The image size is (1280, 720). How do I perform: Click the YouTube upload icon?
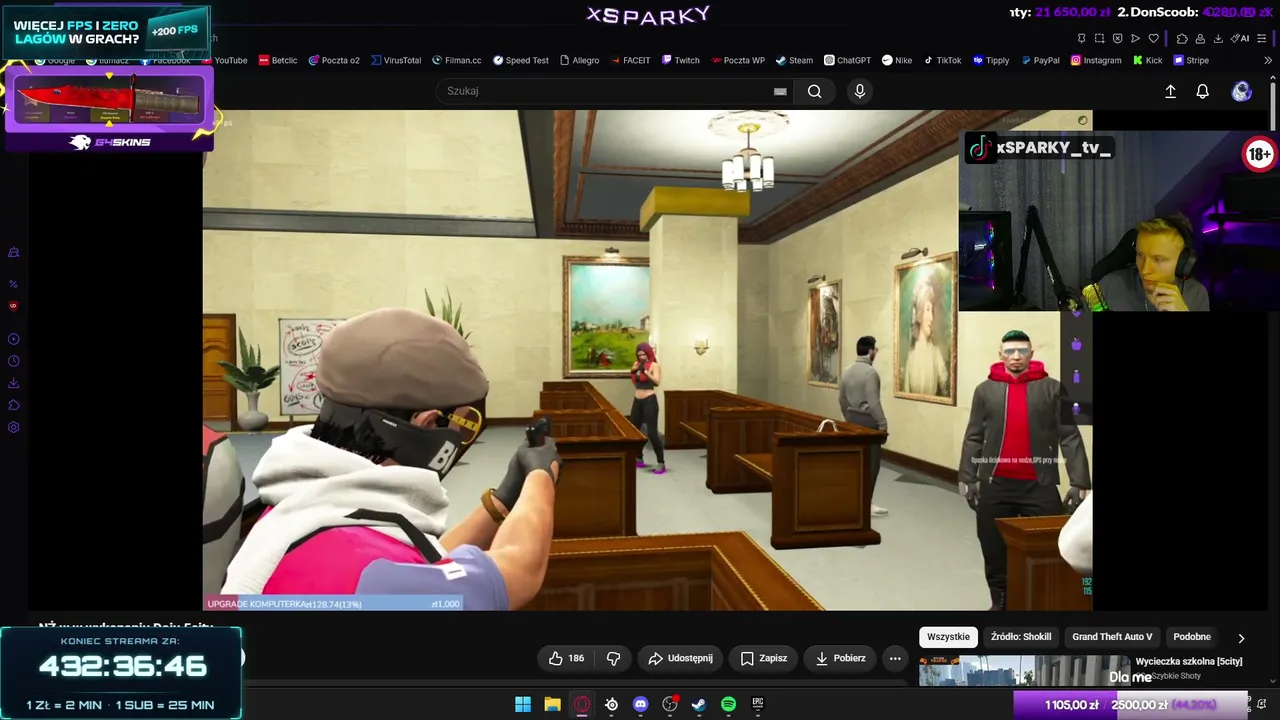pos(1171,91)
